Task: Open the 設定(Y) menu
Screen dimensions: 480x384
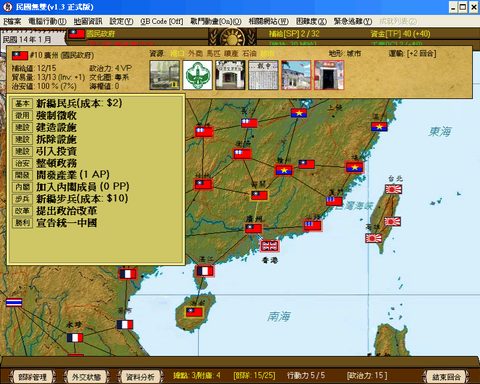Action: point(121,21)
